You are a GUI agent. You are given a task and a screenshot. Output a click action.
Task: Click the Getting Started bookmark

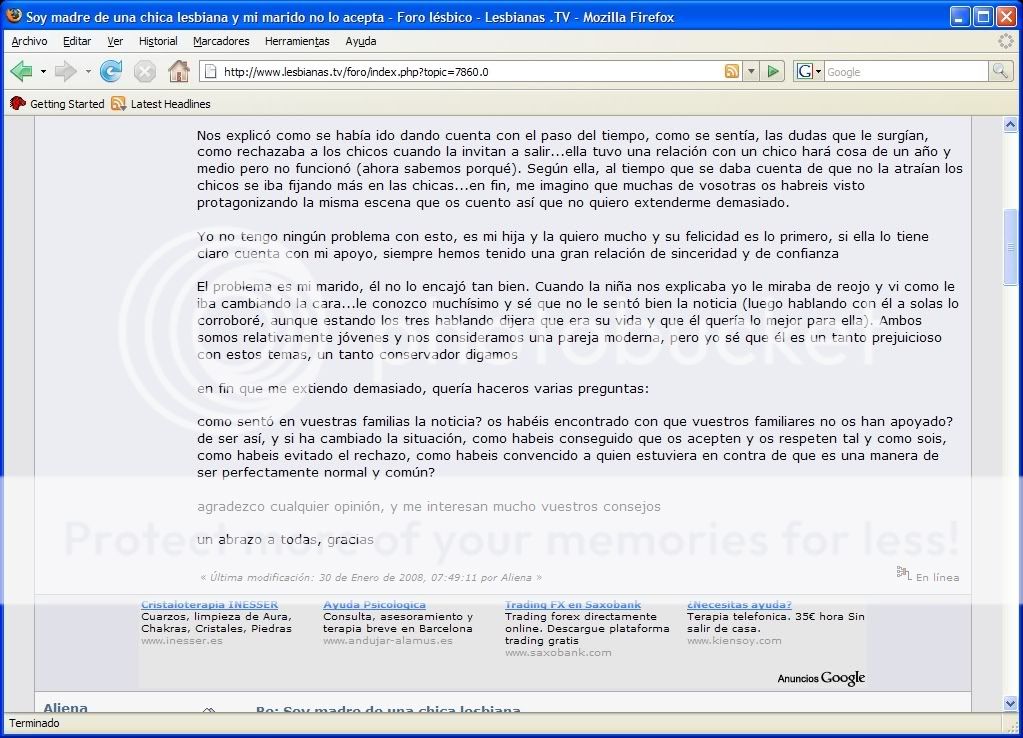tap(58, 104)
